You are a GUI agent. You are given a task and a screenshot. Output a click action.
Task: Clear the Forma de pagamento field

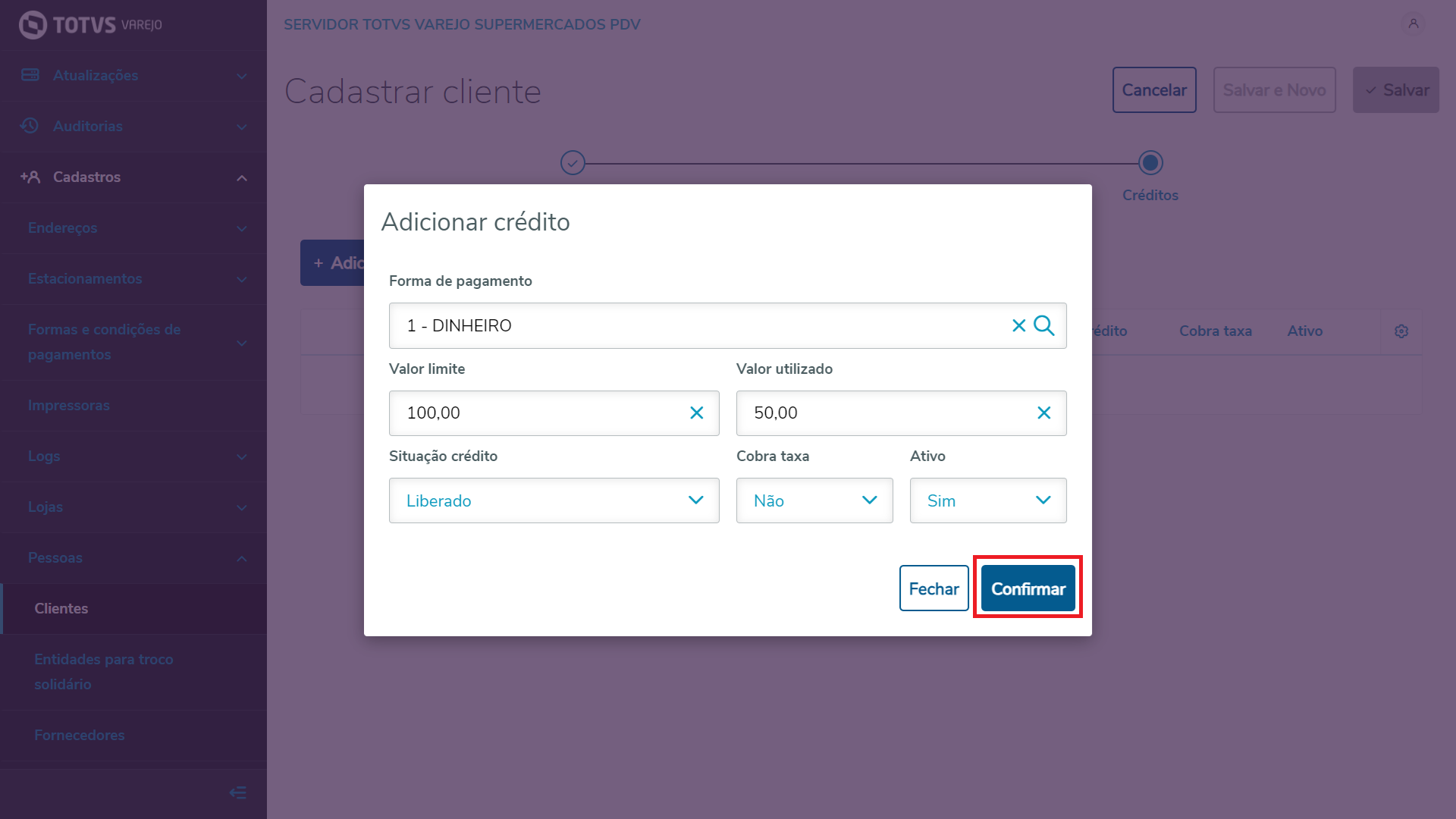pyautogui.click(x=1018, y=325)
